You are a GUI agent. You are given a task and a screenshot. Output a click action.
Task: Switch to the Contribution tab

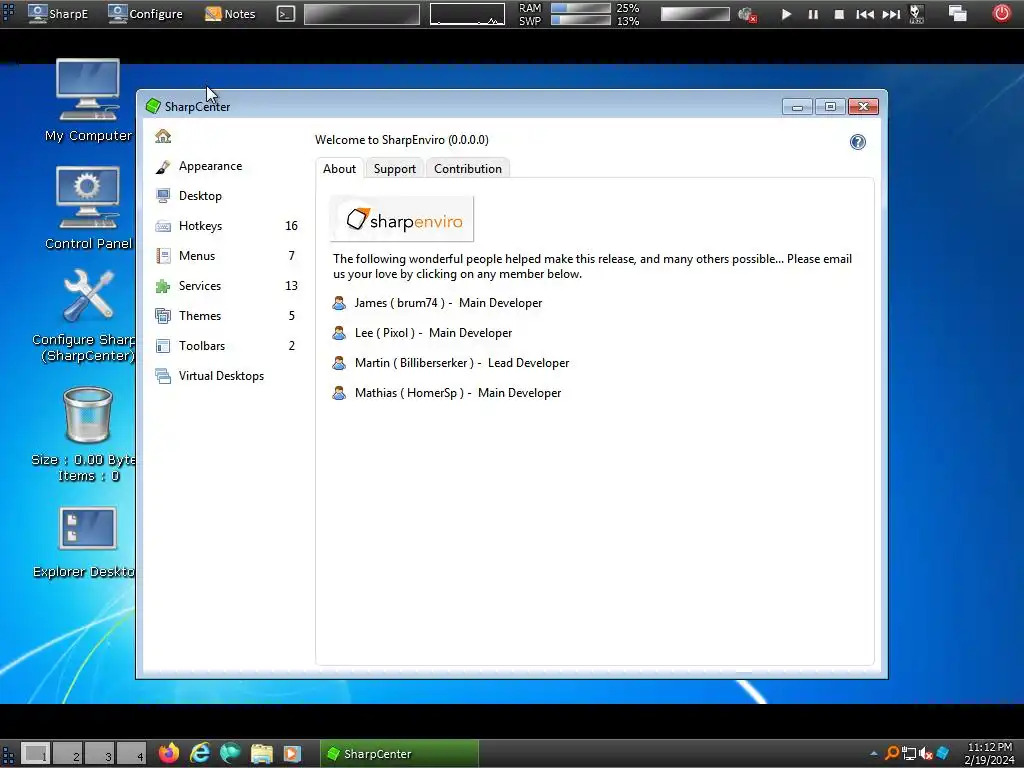[x=468, y=168]
